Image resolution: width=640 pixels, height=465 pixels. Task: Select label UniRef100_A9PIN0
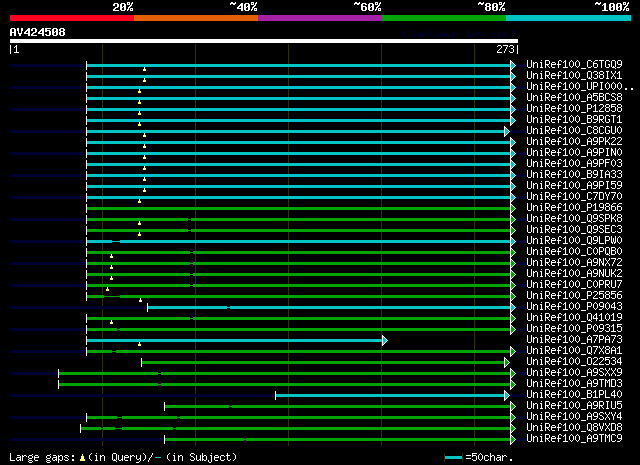pyautogui.click(x=574, y=153)
